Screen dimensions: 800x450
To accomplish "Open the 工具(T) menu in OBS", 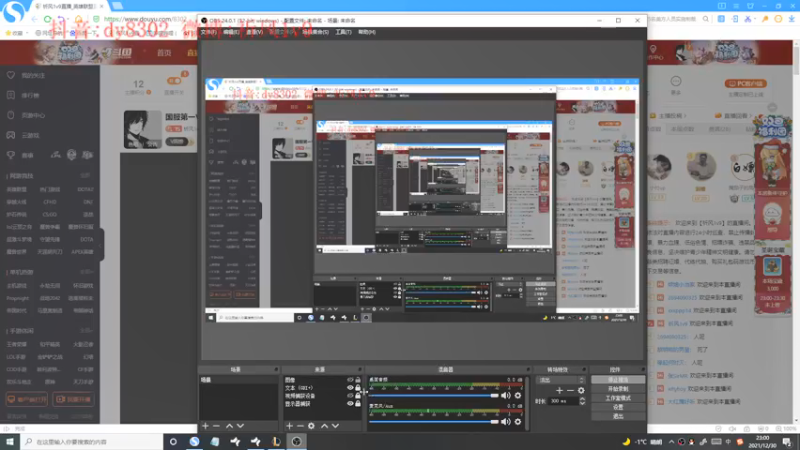I will 343,32.
